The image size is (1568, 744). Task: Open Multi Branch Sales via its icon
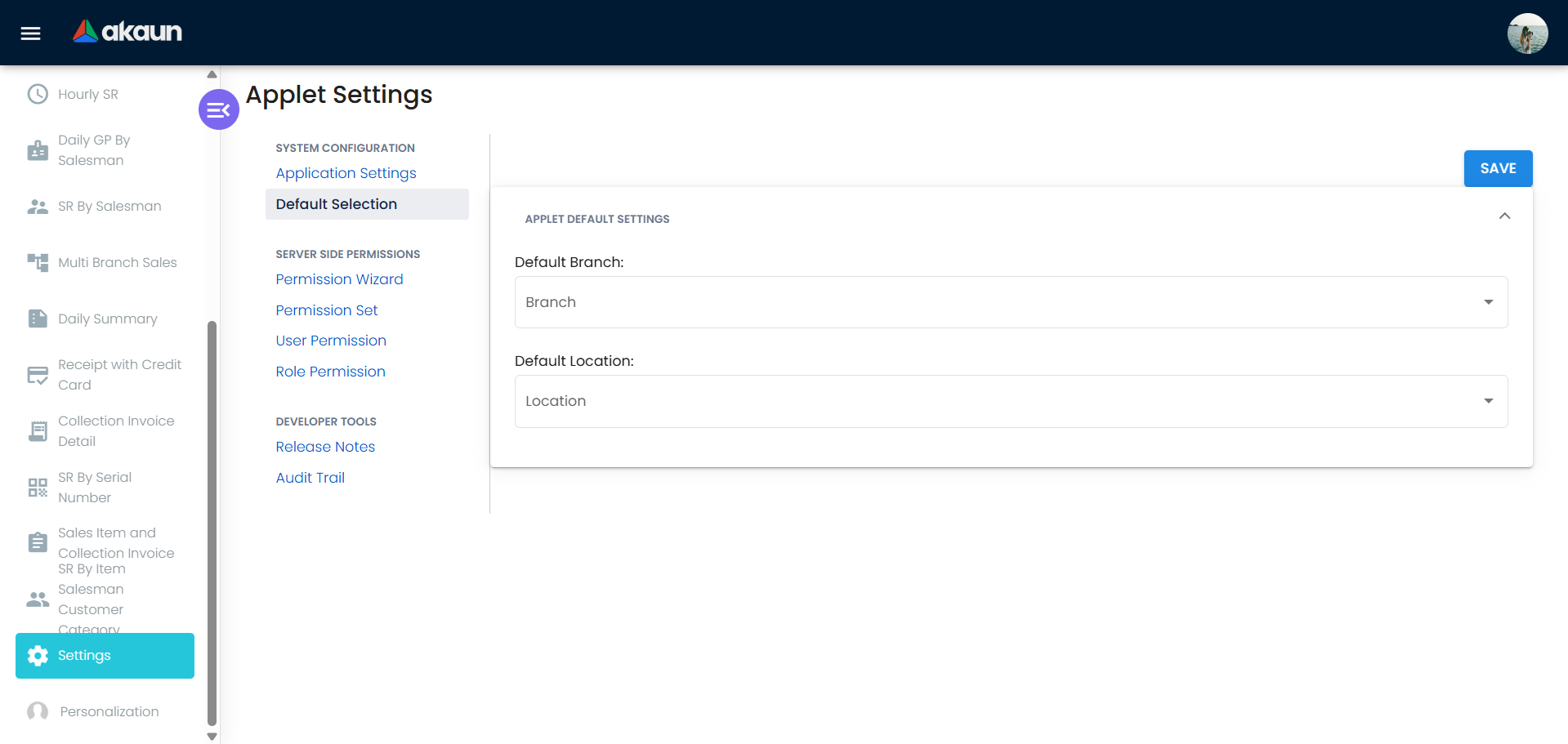pyautogui.click(x=37, y=262)
